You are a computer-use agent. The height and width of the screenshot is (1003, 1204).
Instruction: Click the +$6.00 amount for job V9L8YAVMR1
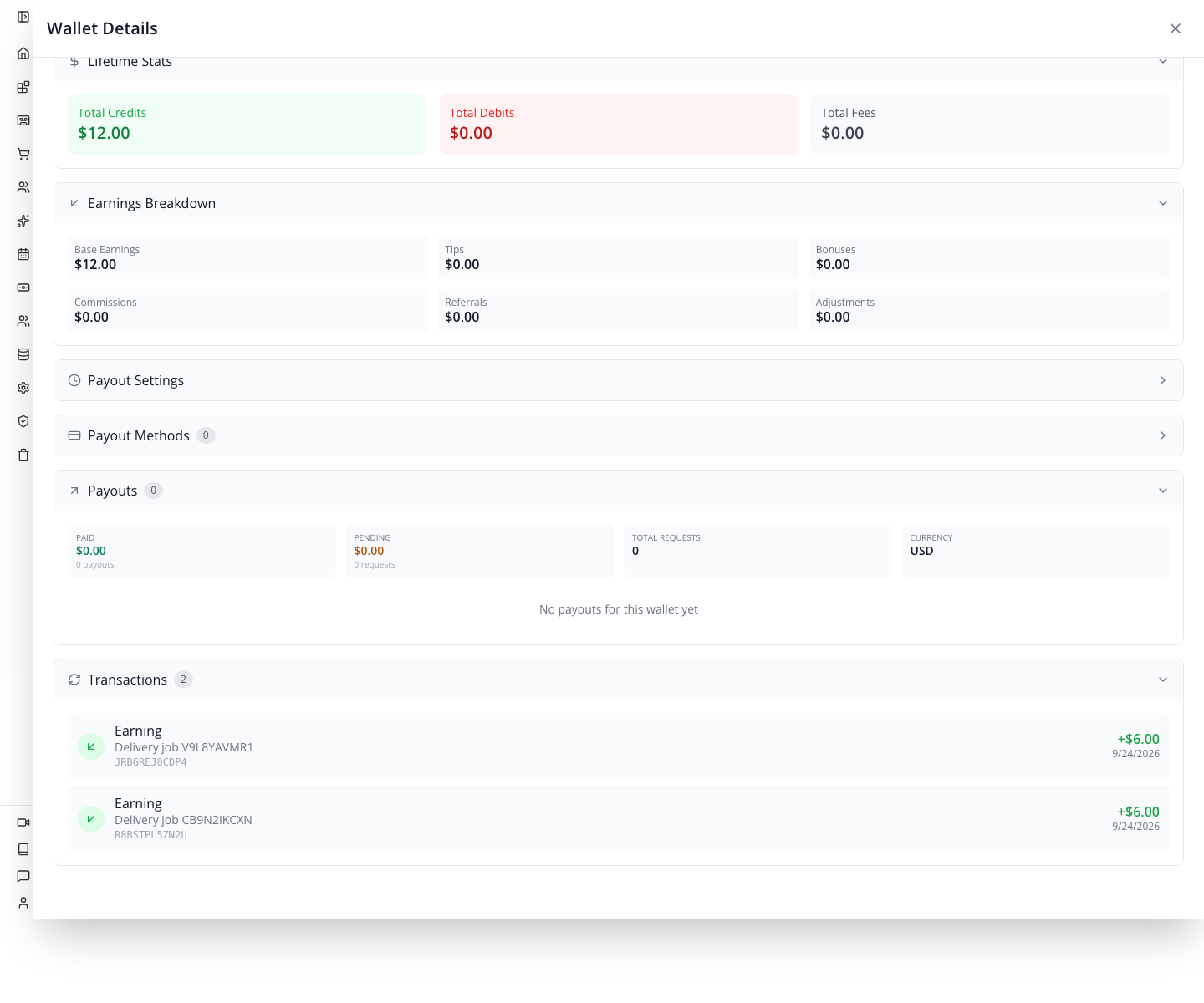click(x=1139, y=739)
